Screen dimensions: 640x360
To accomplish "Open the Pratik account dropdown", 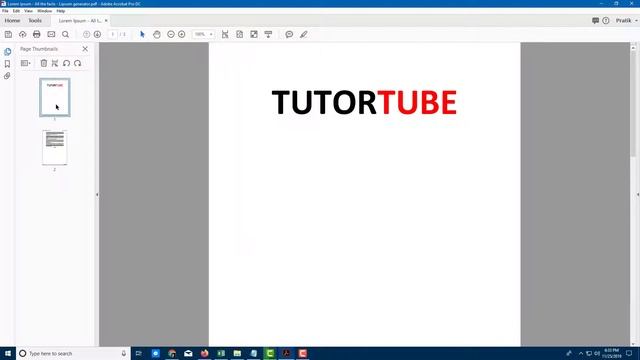I will [x=627, y=20].
